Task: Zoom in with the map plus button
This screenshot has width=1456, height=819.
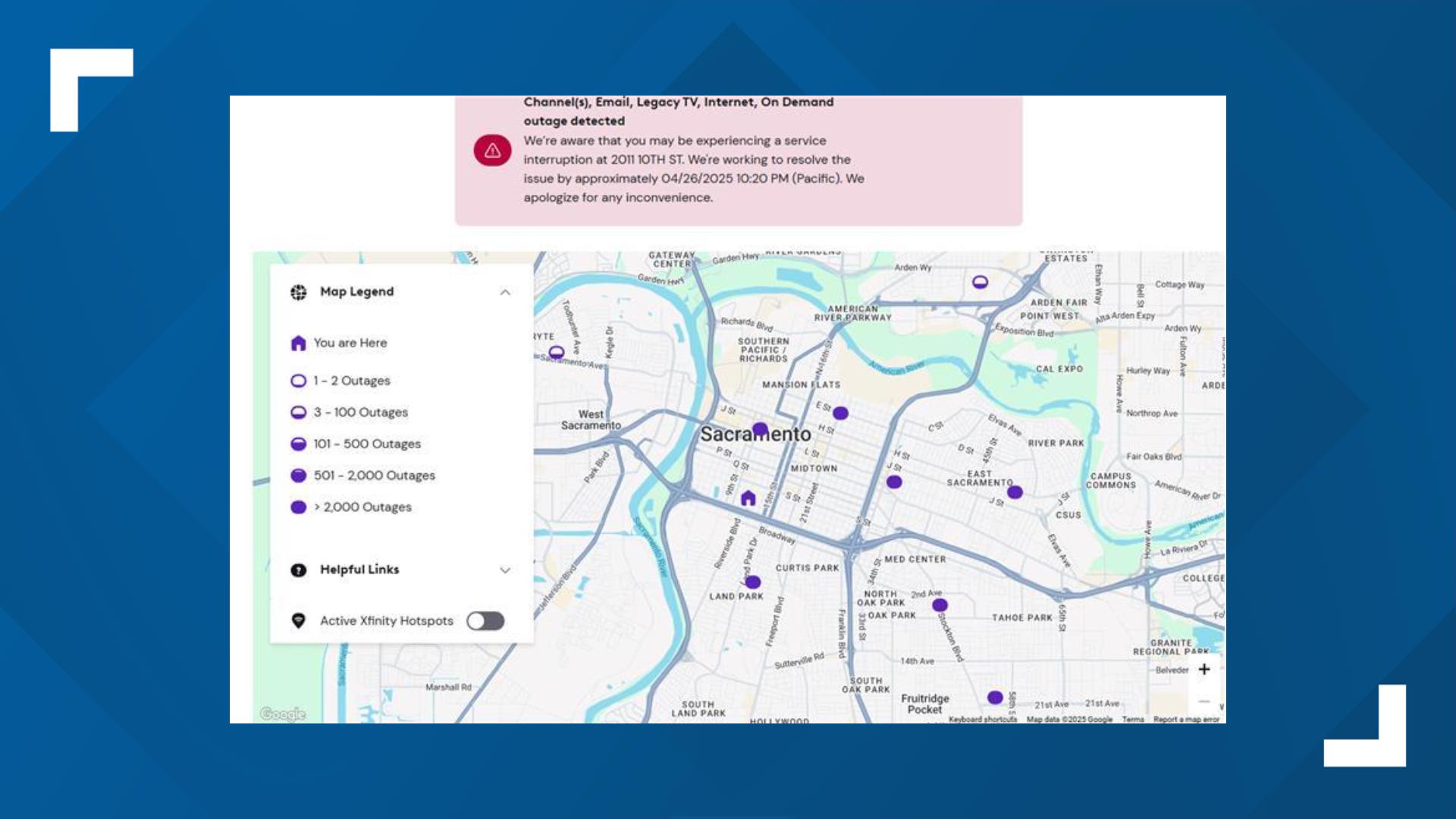Action: (1203, 669)
